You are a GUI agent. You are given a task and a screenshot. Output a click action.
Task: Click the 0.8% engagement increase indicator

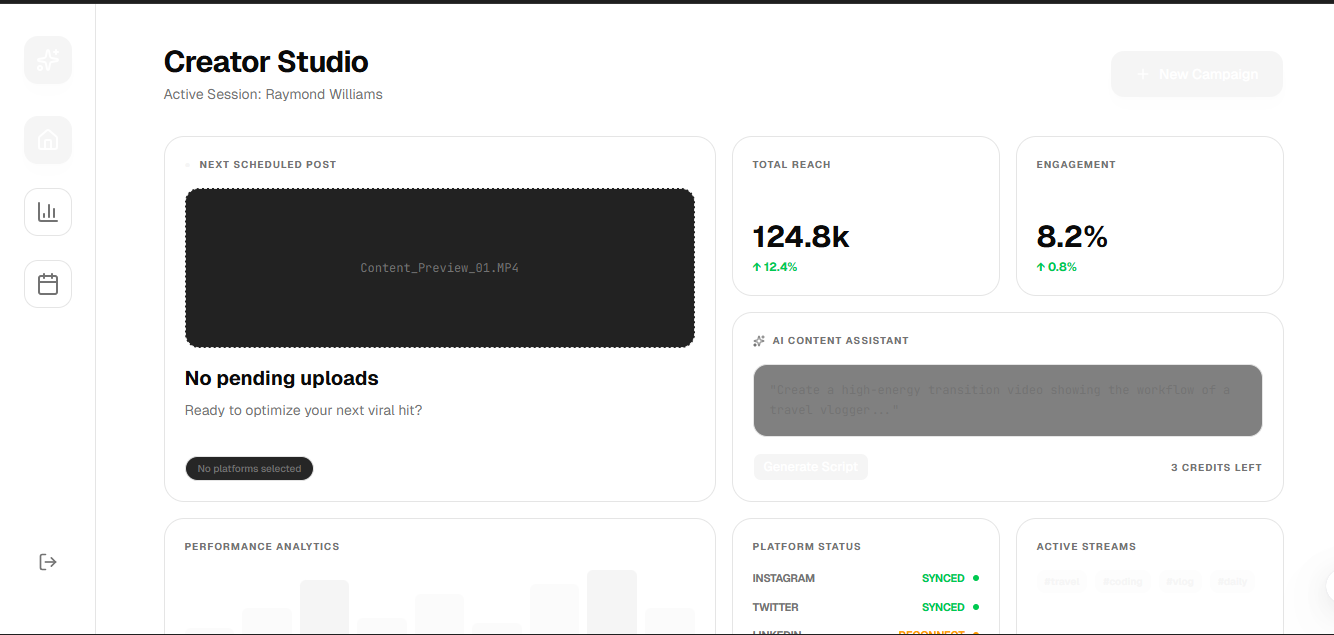[1057, 267]
